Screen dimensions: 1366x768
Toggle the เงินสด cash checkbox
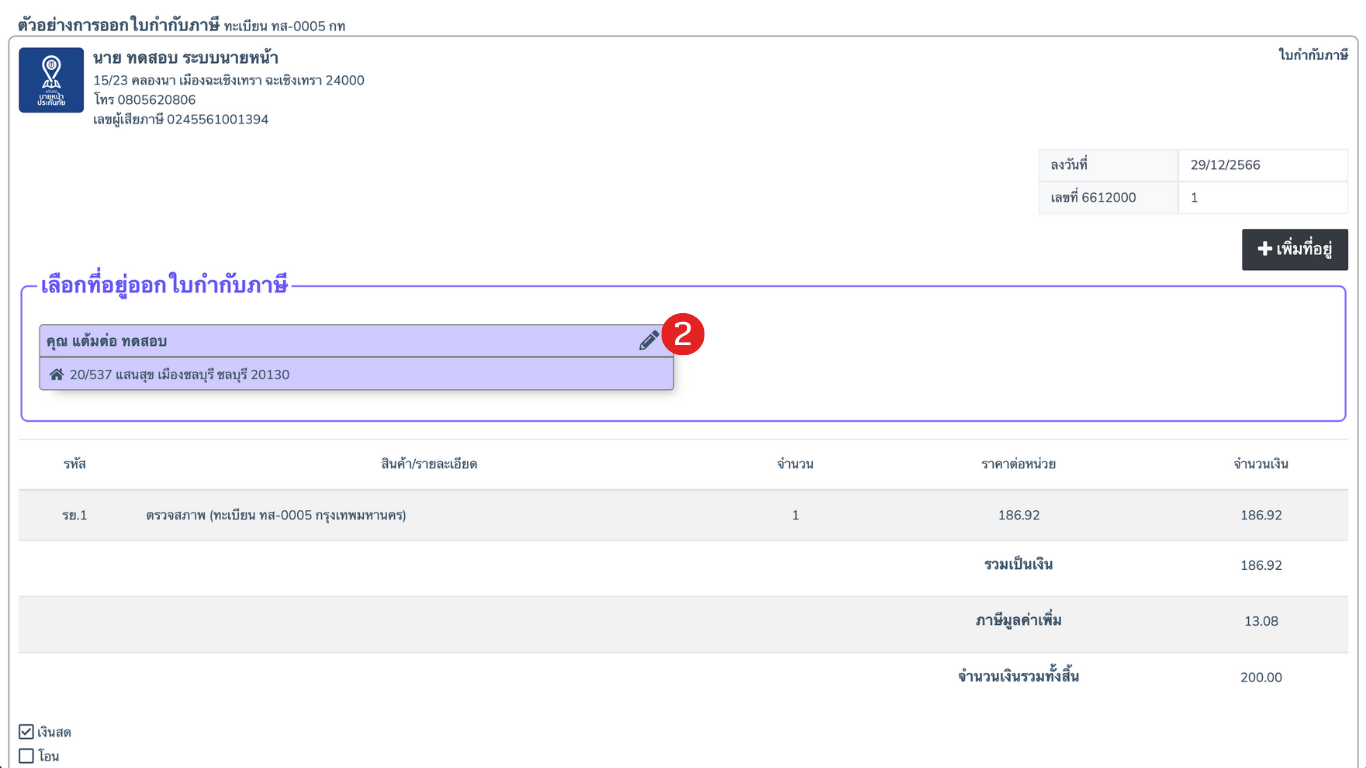click(27, 732)
